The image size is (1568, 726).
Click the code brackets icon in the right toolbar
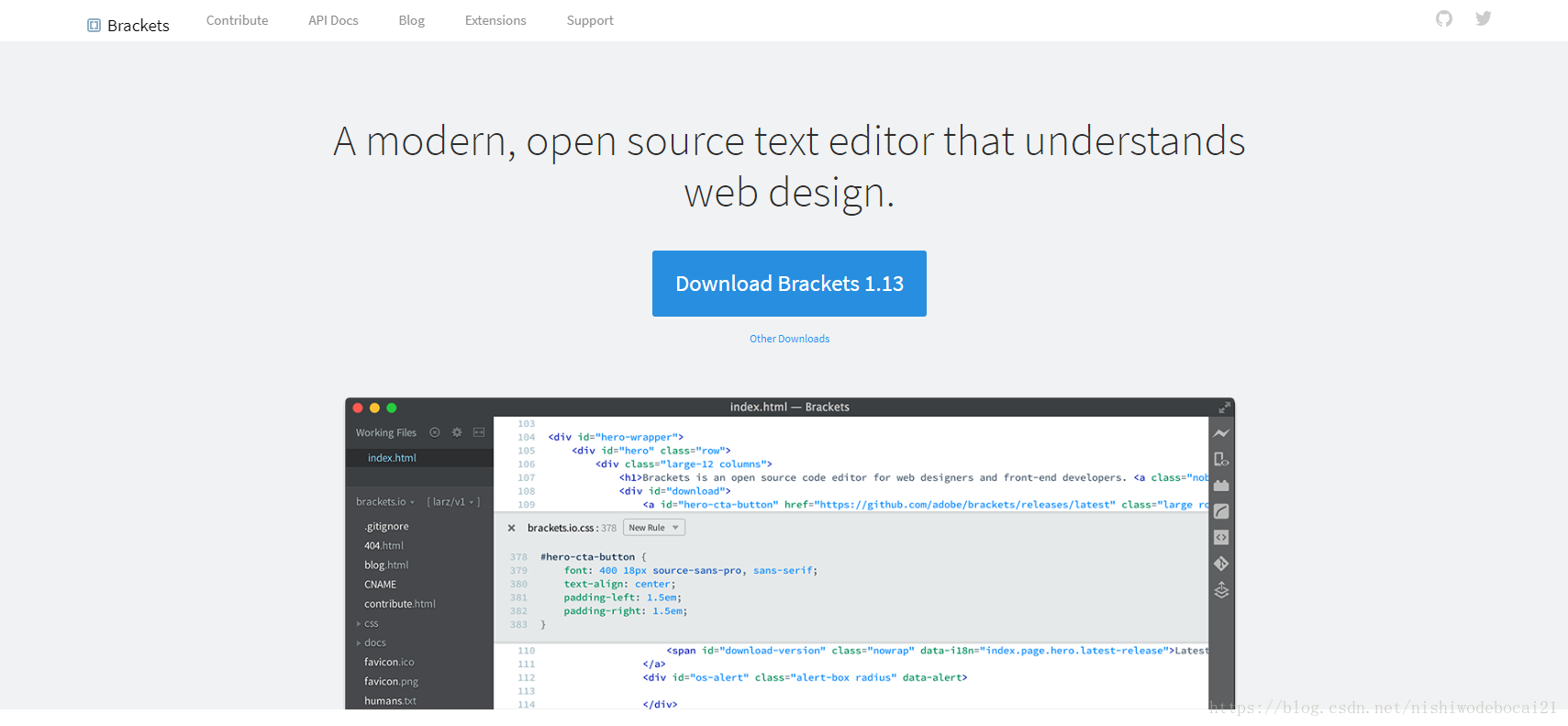click(x=1221, y=538)
